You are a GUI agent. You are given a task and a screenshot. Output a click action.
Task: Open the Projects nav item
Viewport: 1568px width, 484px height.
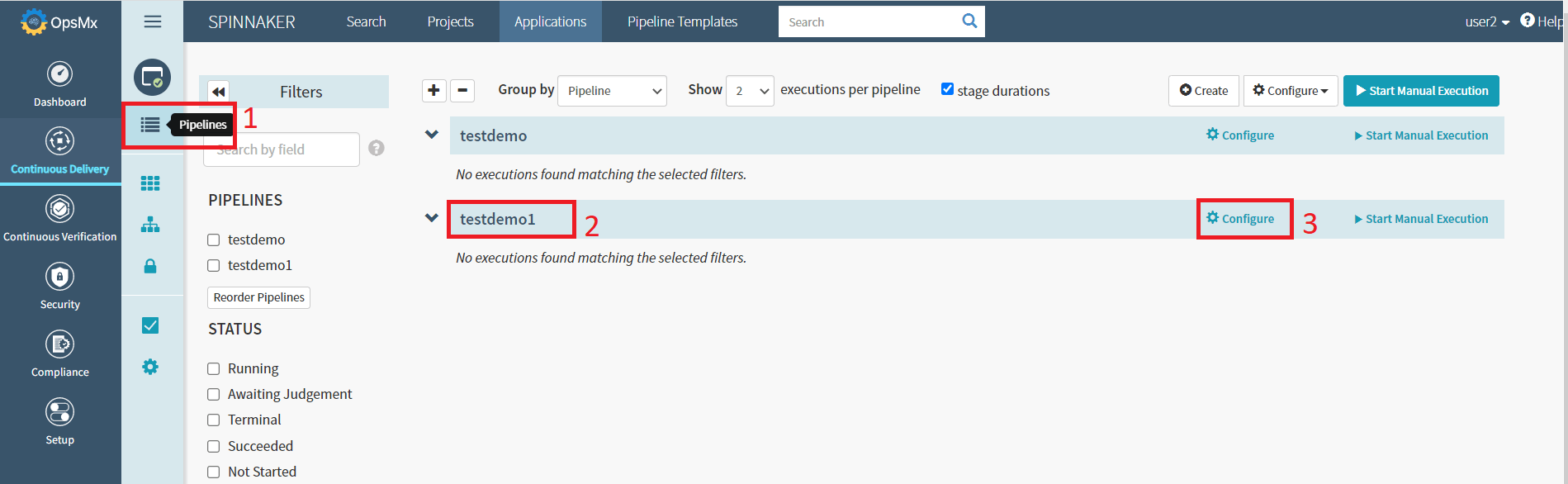450,21
